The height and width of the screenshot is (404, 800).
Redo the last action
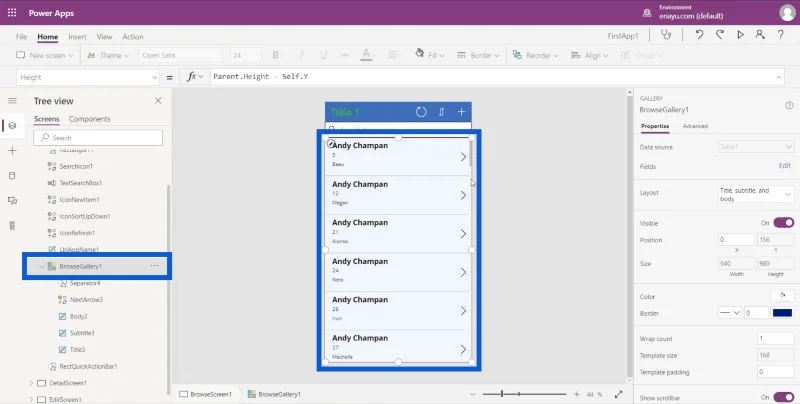[x=720, y=35]
